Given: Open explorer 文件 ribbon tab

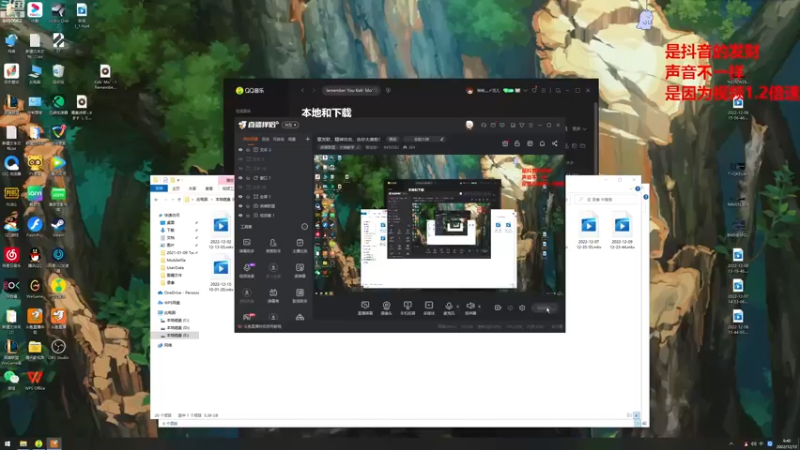Looking at the screenshot, I should 159,188.
